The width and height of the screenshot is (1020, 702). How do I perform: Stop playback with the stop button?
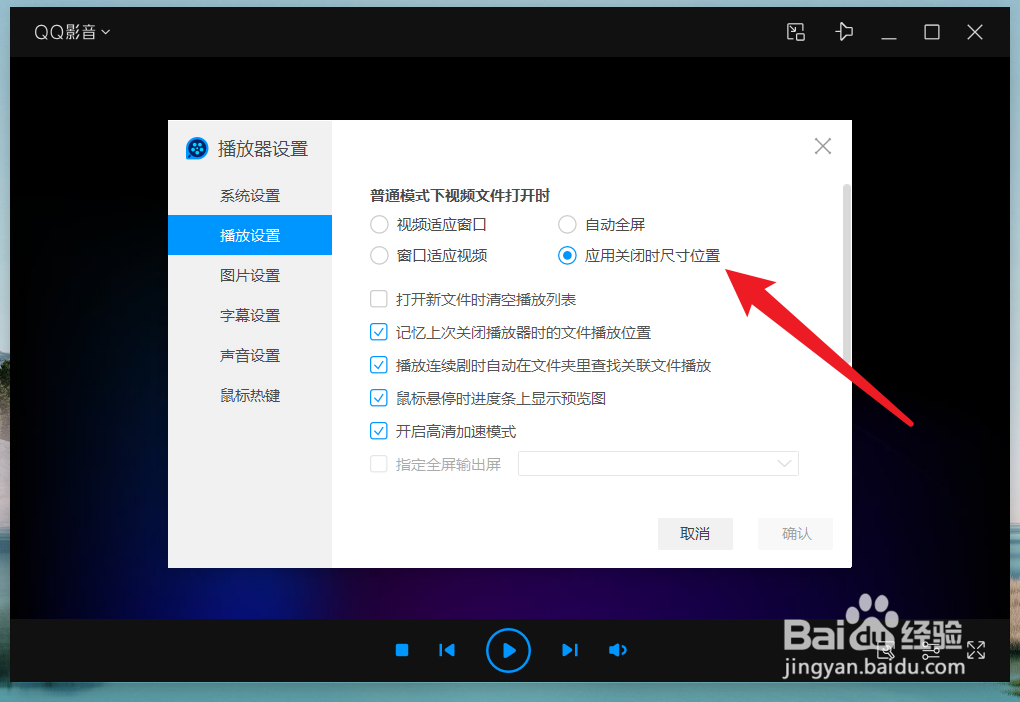[x=402, y=650]
